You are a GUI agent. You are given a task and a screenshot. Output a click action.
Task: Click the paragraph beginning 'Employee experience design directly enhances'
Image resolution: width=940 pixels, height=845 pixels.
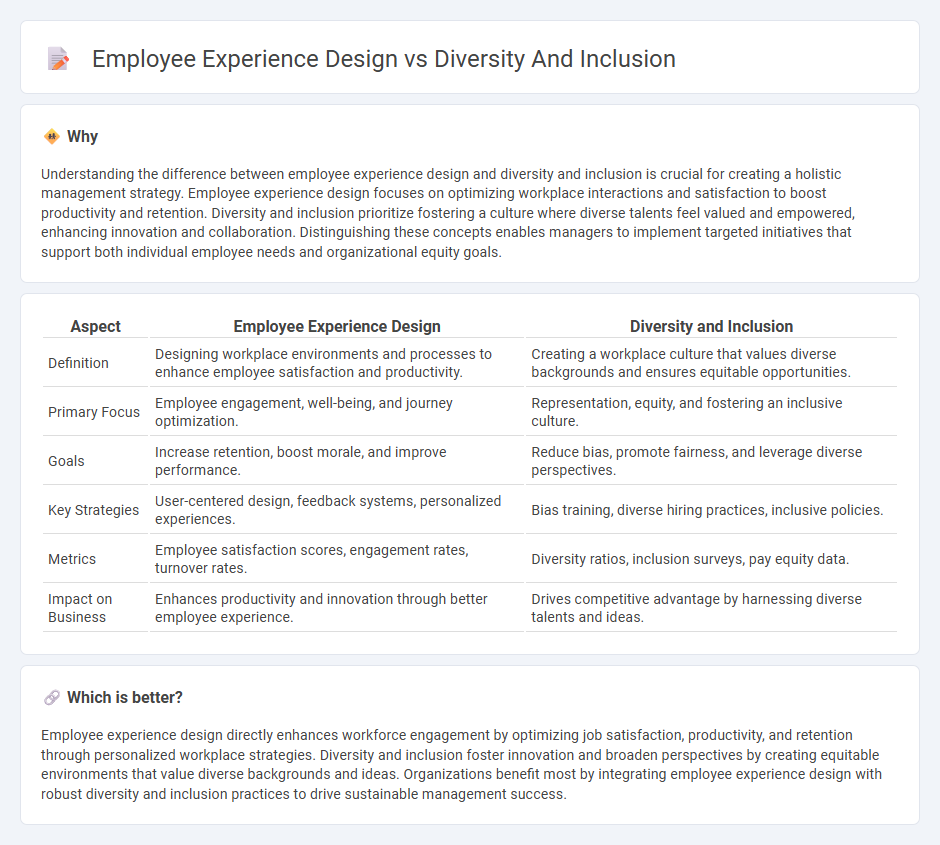[462, 764]
